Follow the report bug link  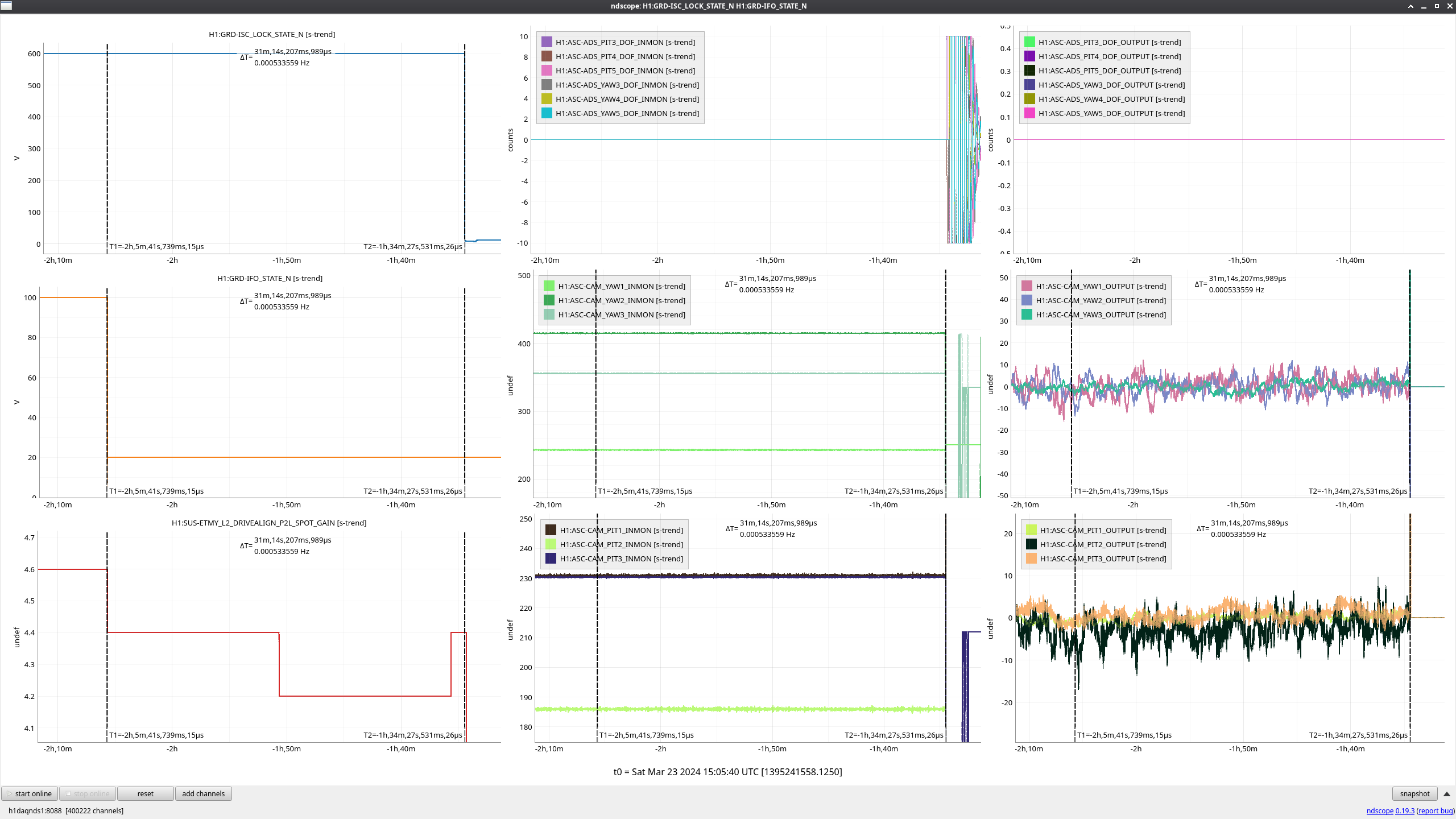pyautogui.click(x=1435, y=810)
